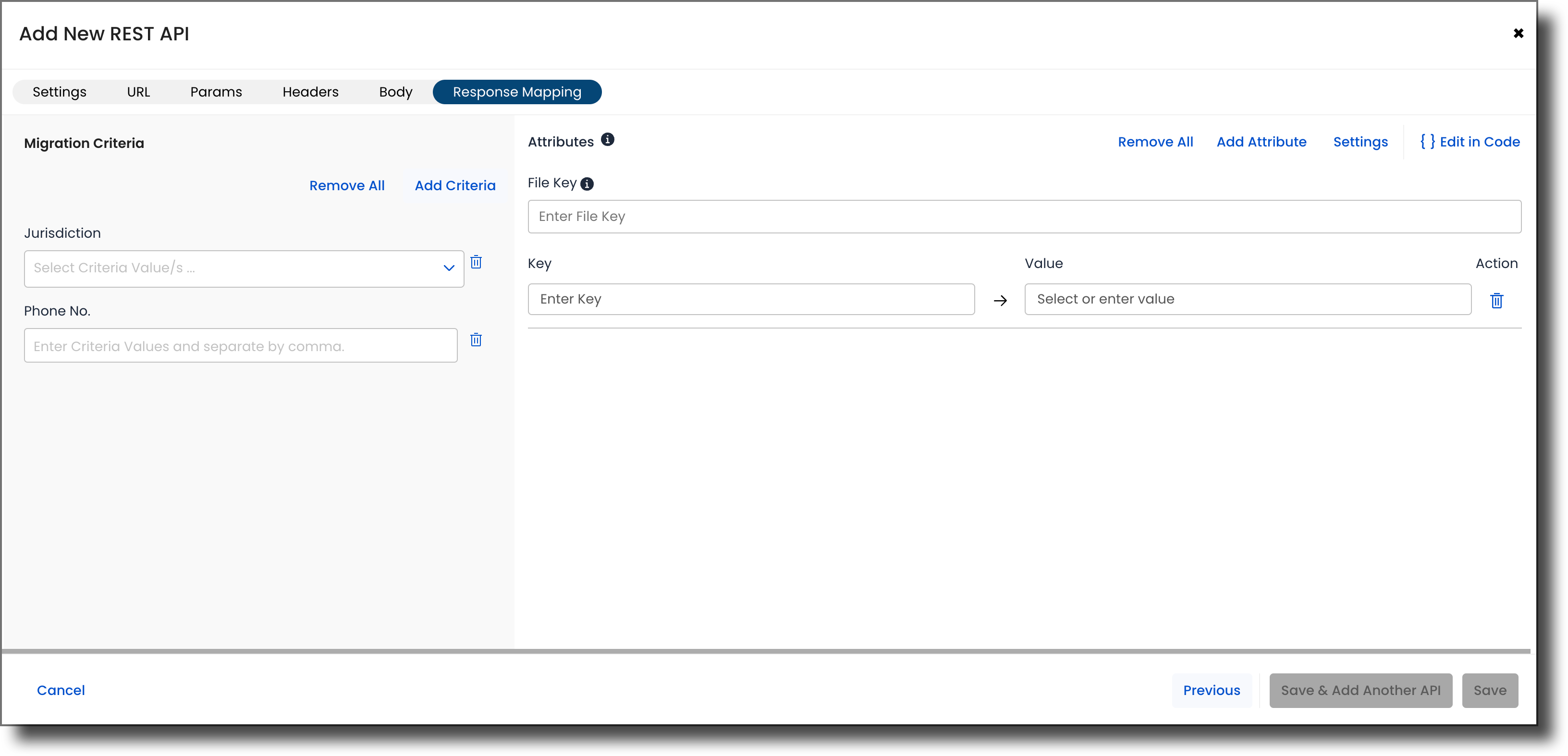
Task: Close the Add New REST API dialog
Action: (1518, 34)
